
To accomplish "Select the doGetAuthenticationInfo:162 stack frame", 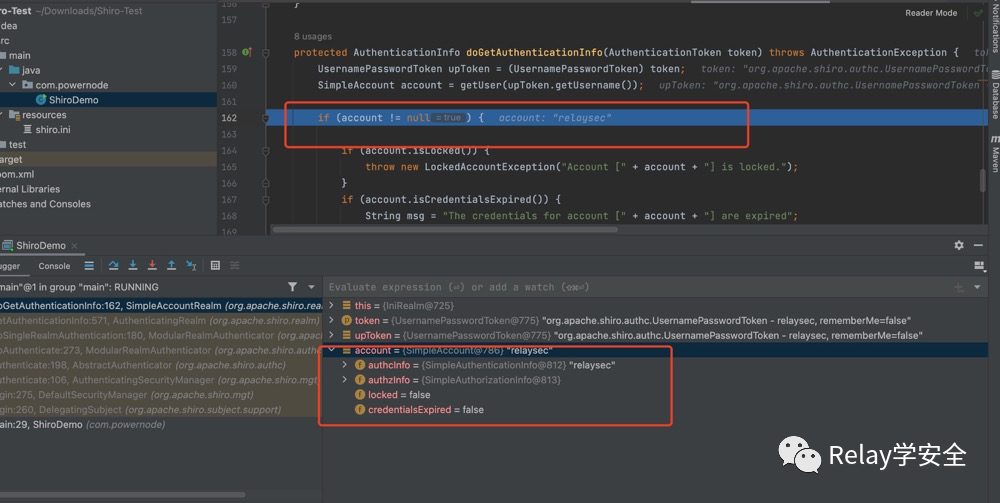I will pyautogui.click(x=161, y=306).
